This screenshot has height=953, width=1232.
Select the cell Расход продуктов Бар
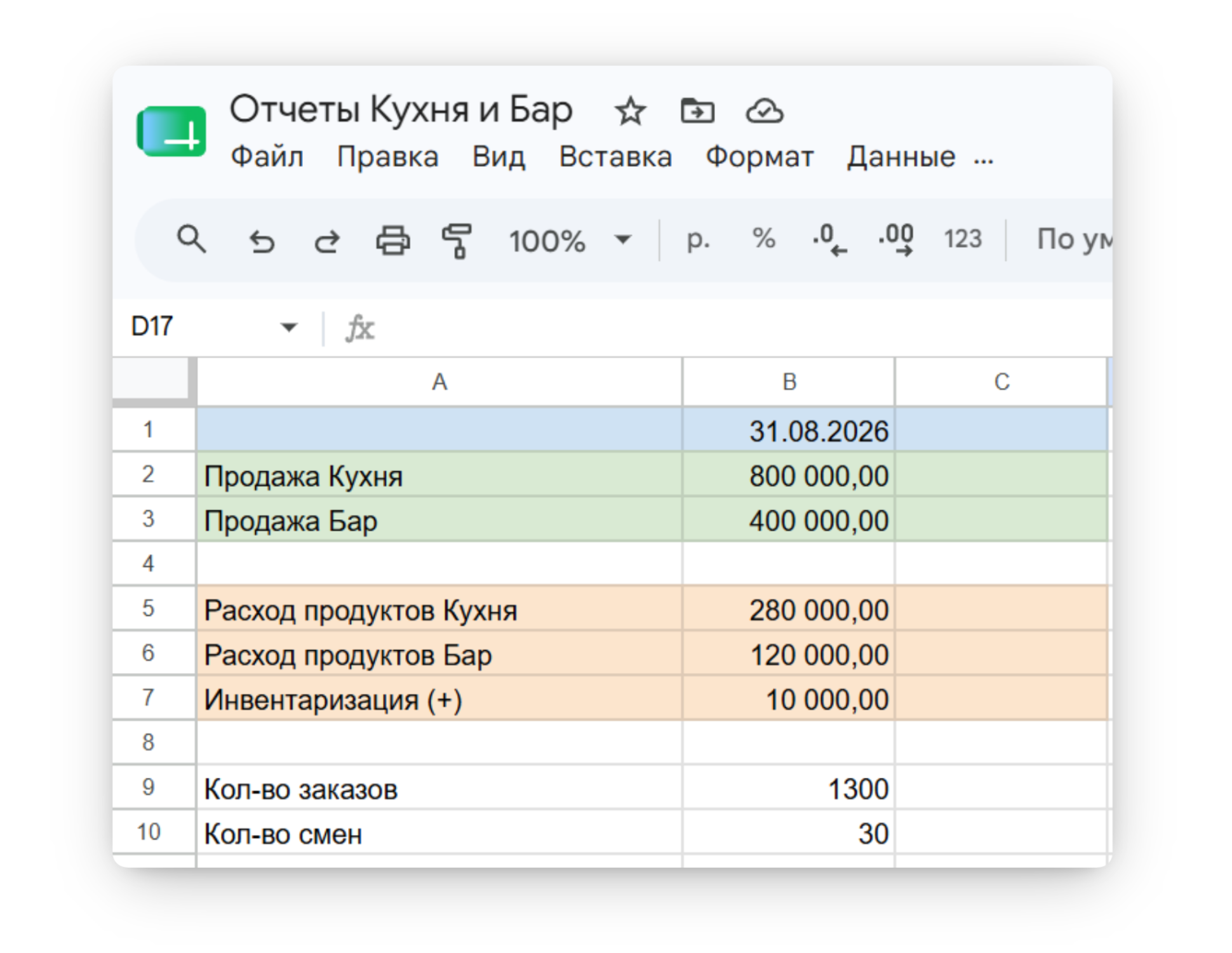(x=439, y=653)
